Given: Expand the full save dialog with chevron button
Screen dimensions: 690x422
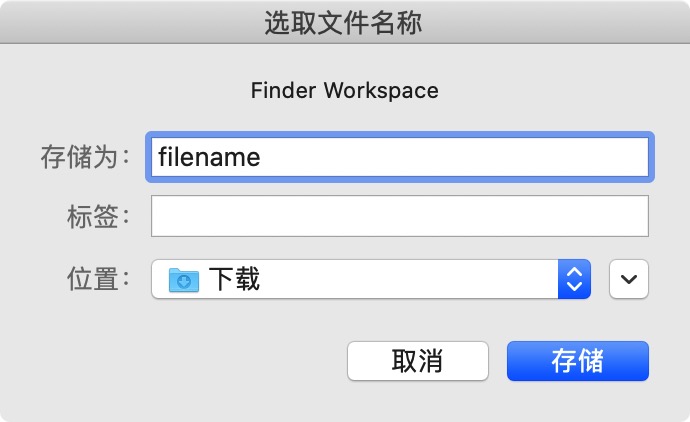Looking at the screenshot, I should [629, 279].
